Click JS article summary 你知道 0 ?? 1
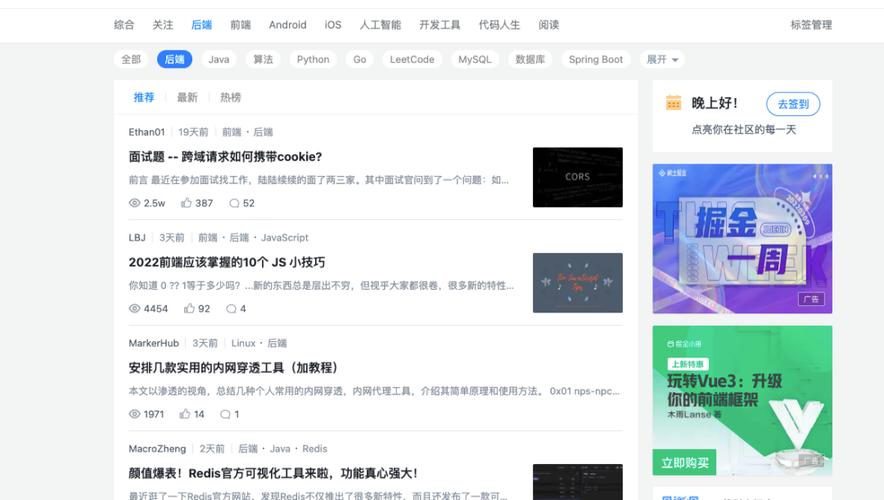Screen dimensions: 884x500 click(321, 285)
